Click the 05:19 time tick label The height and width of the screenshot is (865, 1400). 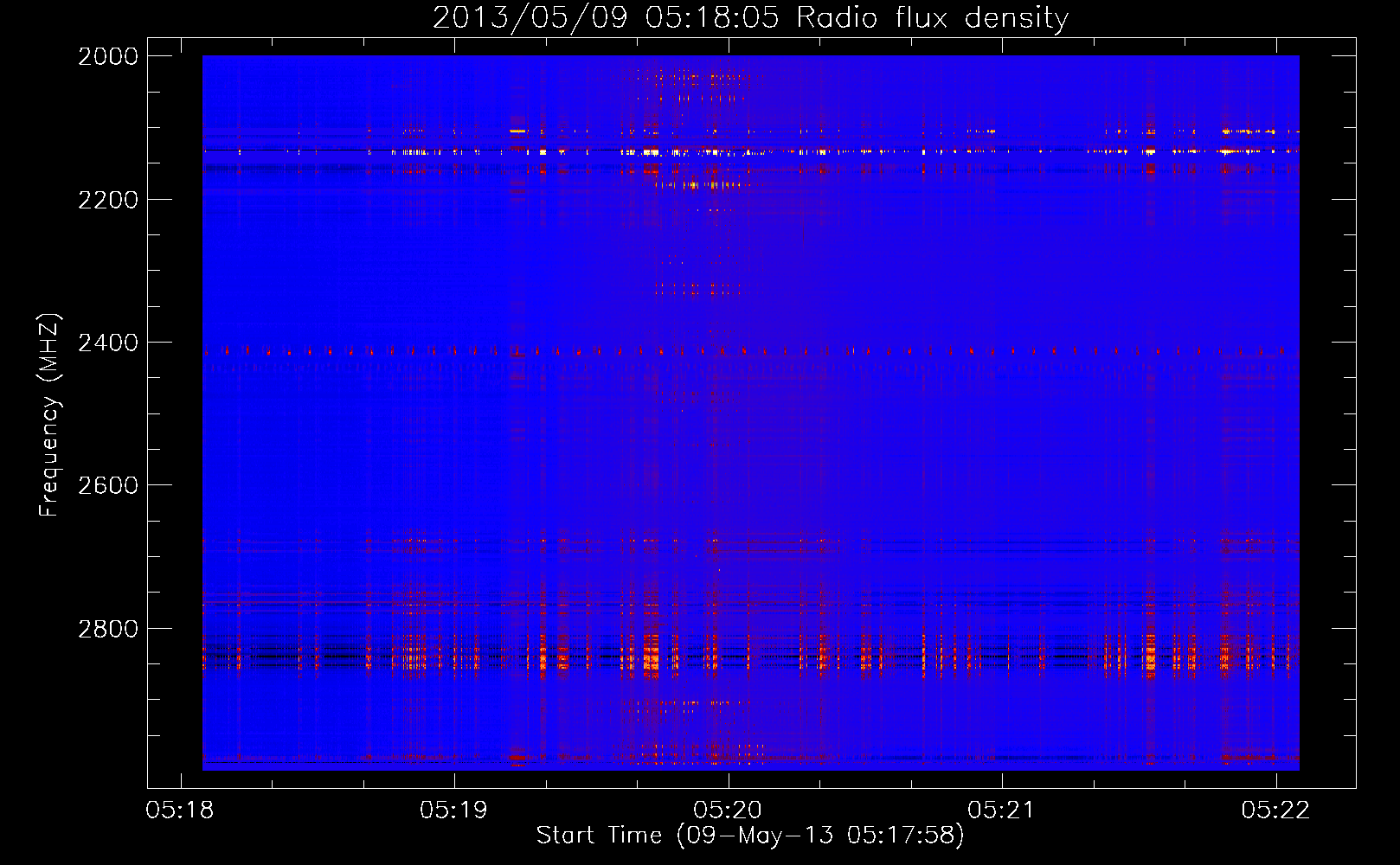click(453, 811)
